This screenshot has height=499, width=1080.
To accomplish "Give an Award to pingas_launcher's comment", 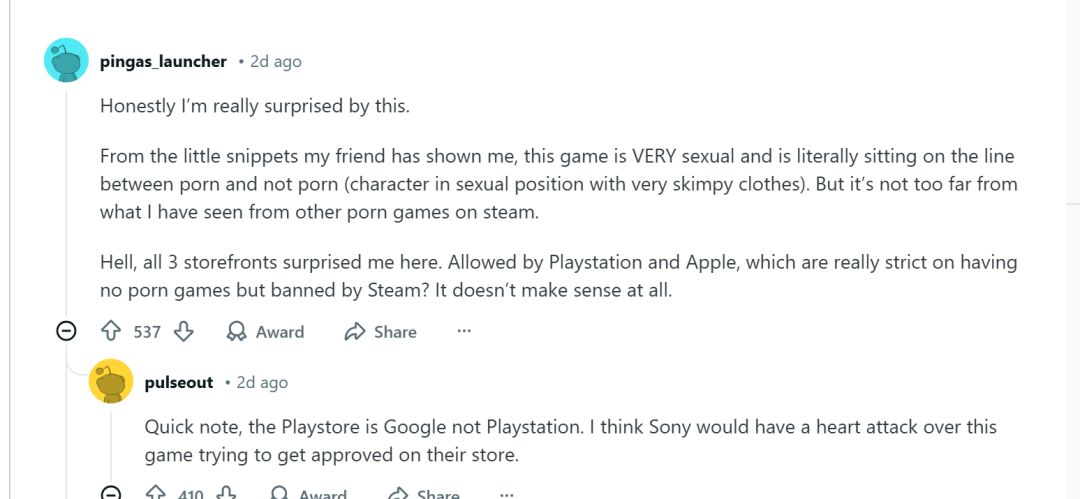I will pos(265,332).
